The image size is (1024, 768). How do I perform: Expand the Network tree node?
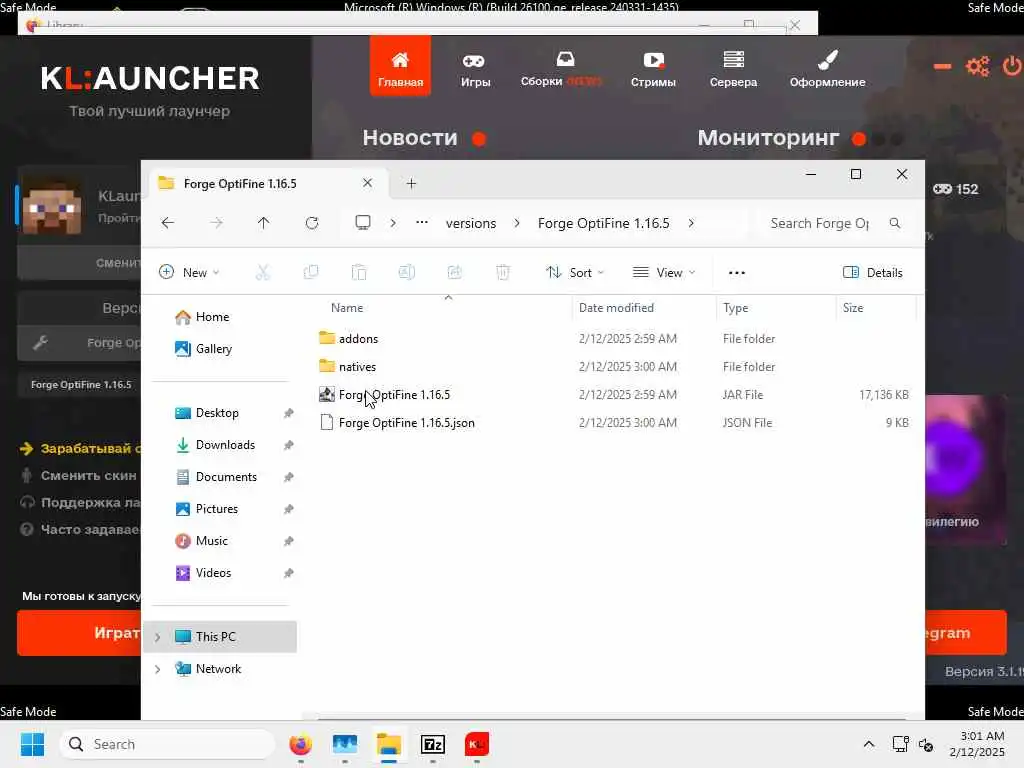(x=157, y=669)
